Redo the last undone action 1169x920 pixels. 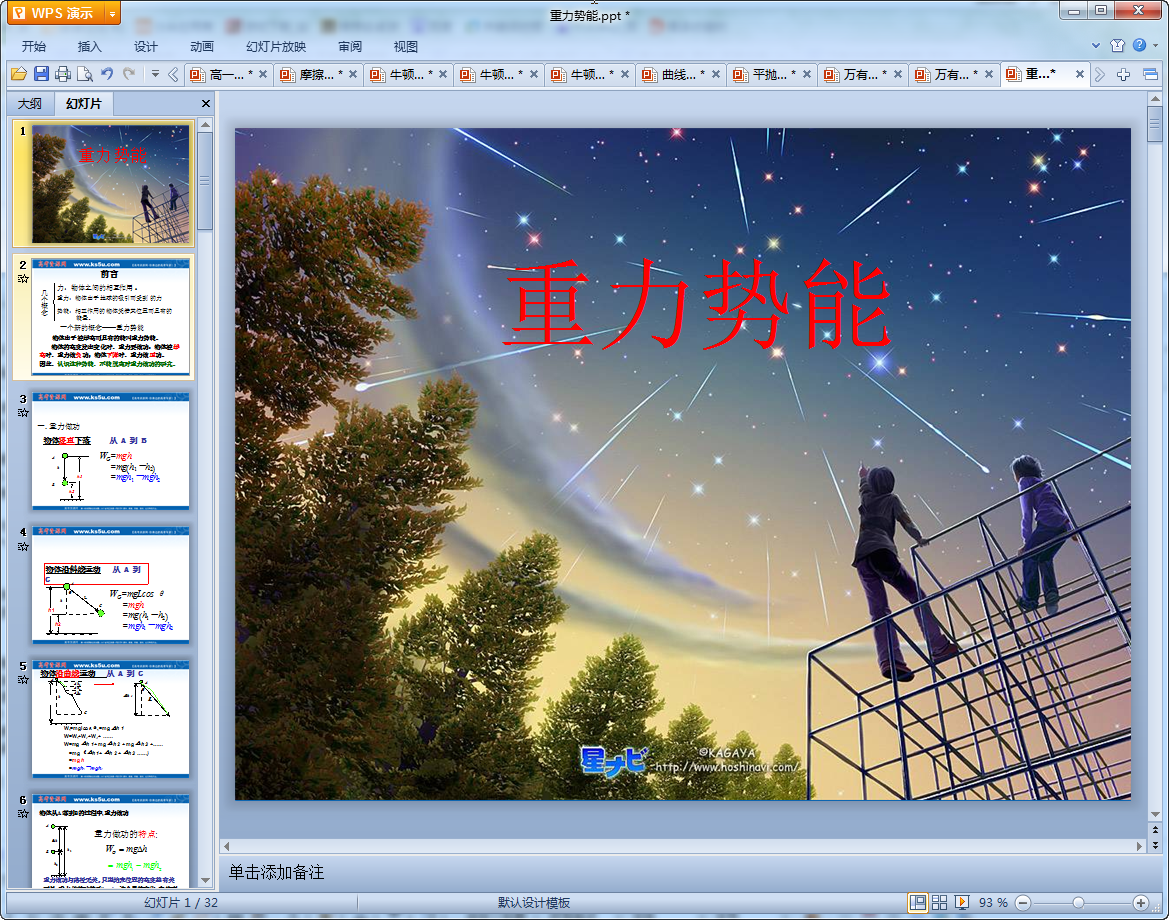129,74
